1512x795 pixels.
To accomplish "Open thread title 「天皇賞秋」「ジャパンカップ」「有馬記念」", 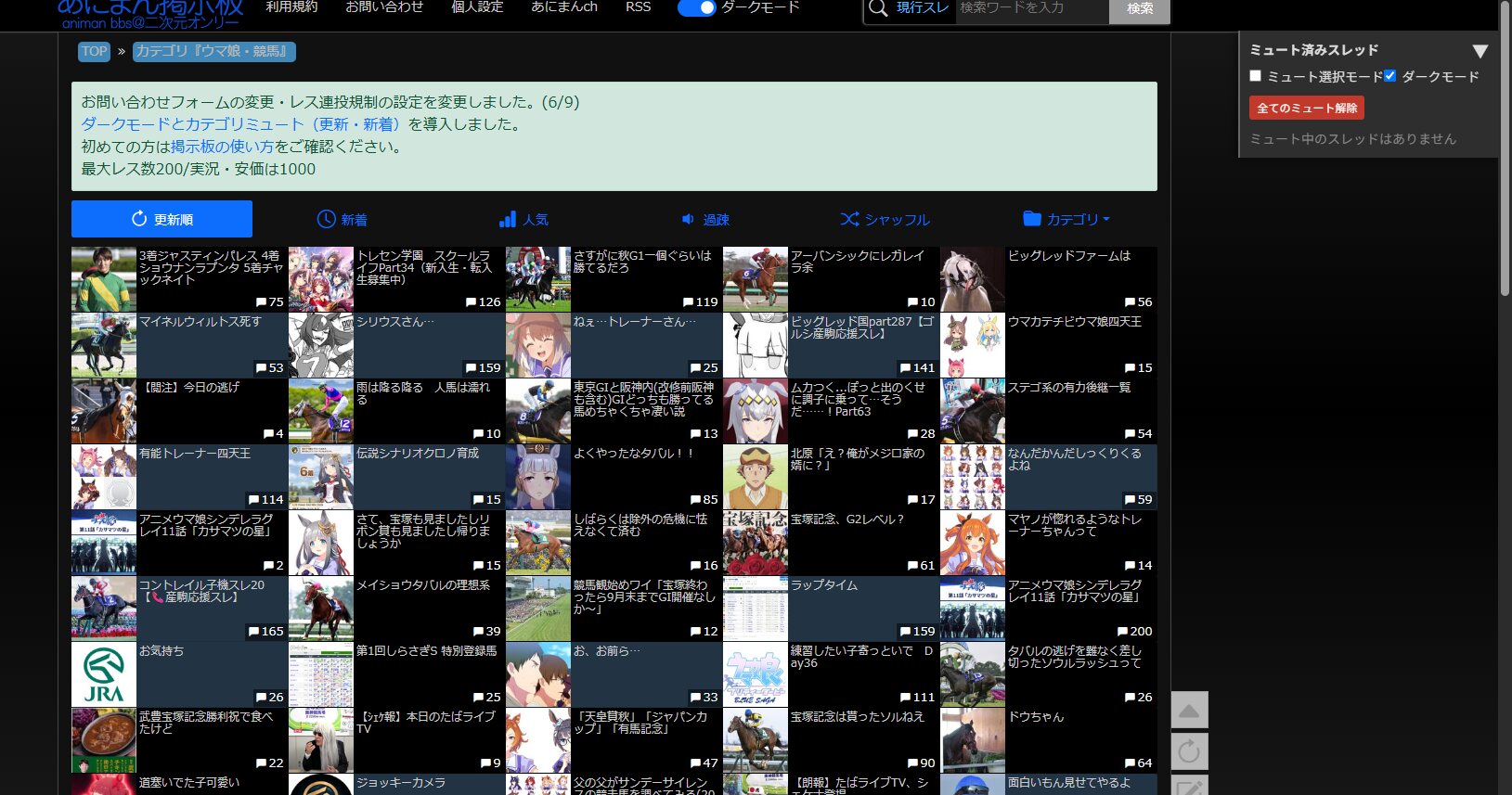I will [640, 723].
